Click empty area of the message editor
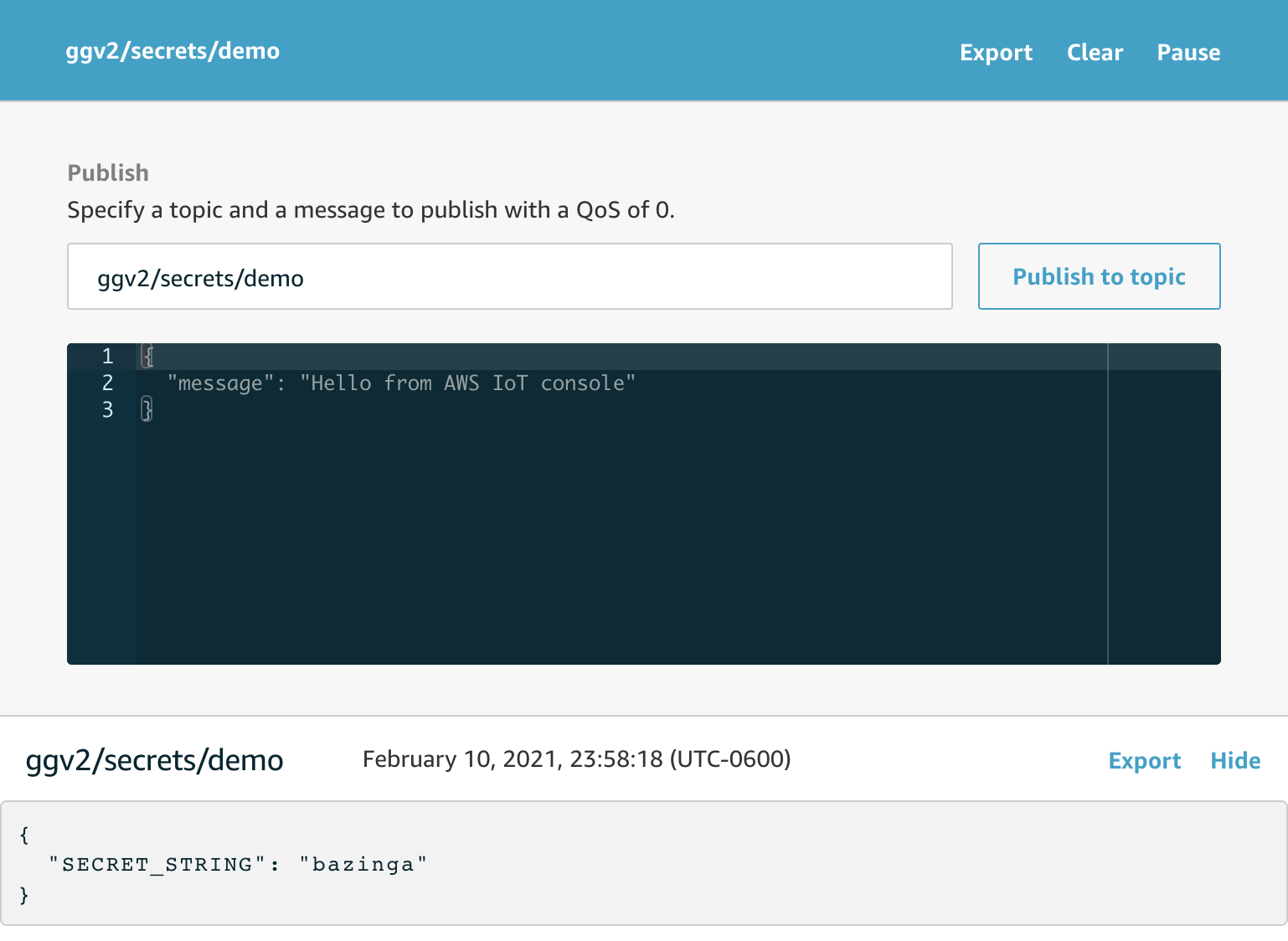 pos(620,544)
